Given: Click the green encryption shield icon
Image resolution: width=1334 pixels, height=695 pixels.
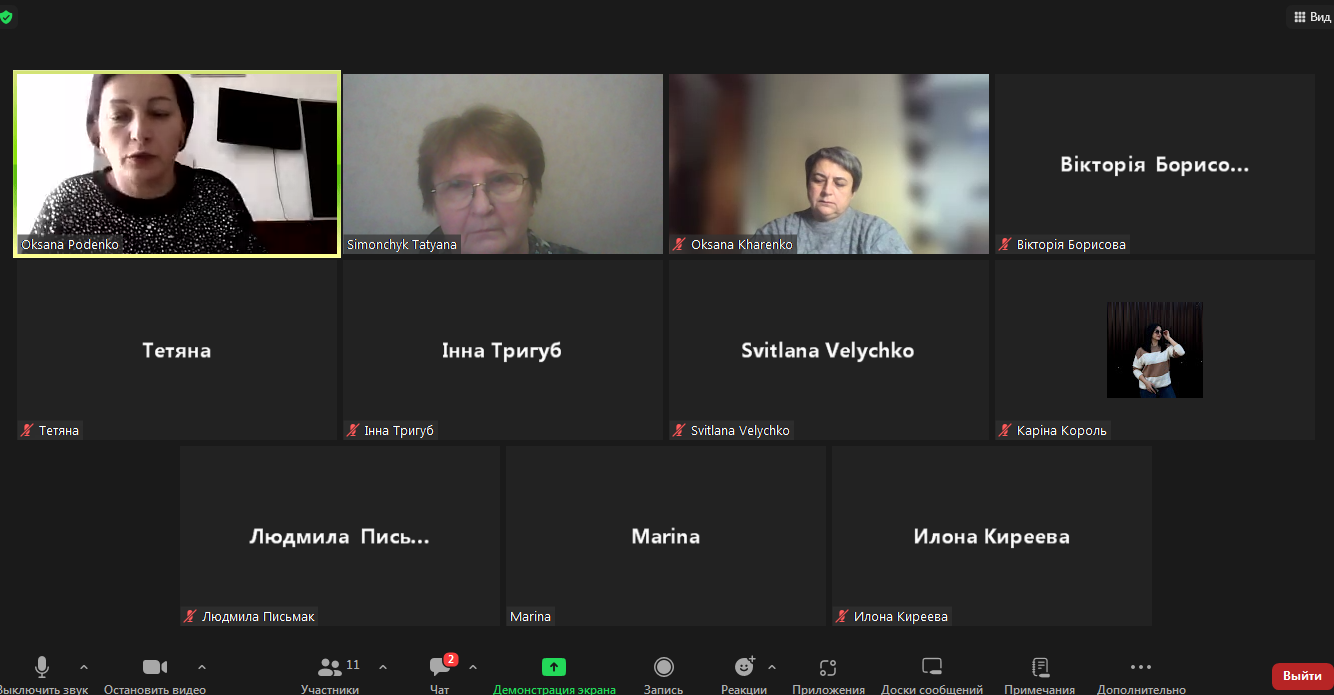Looking at the screenshot, I should (x=7, y=17).
